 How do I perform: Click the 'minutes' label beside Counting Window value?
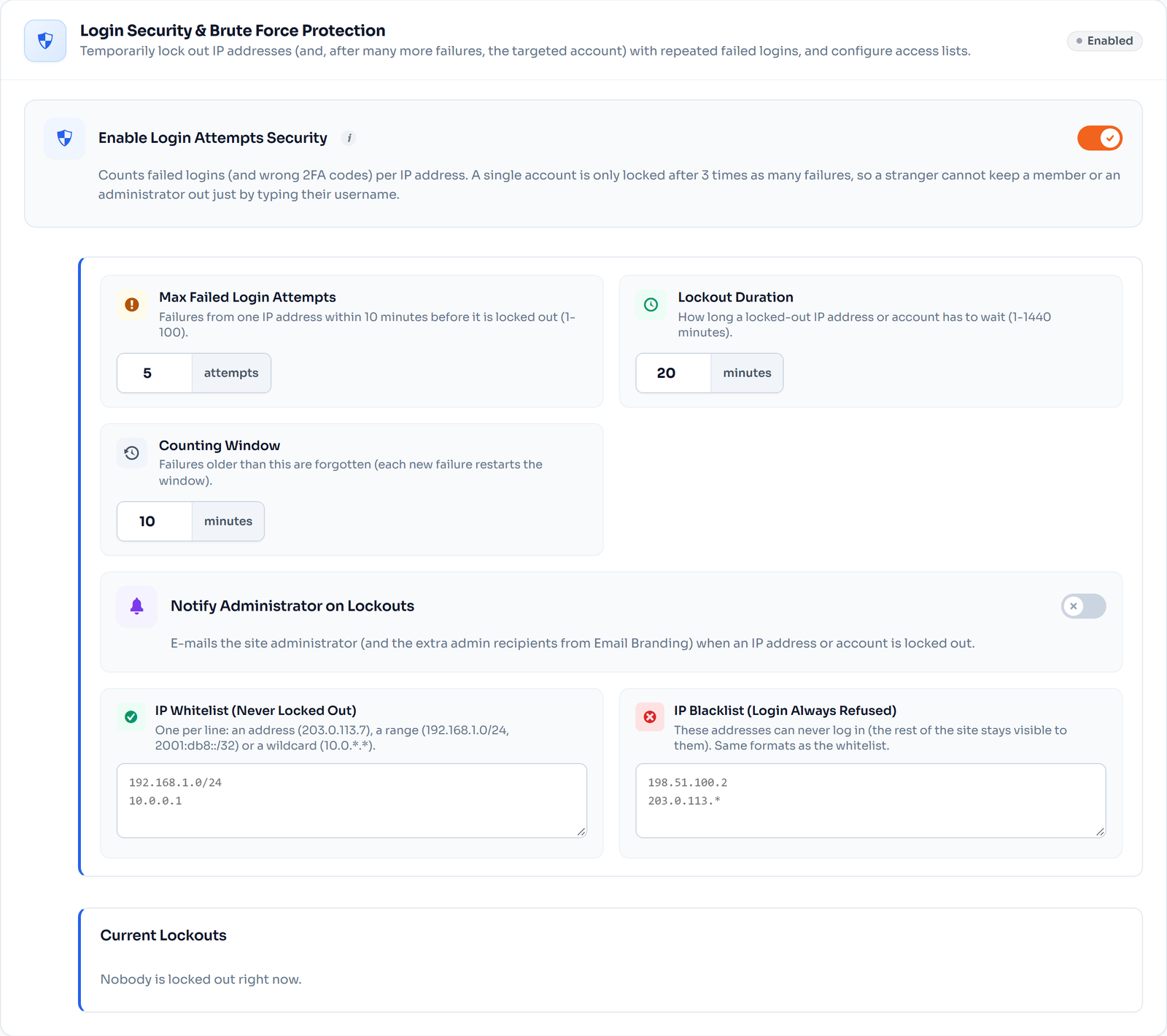pyautogui.click(x=228, y=521)
